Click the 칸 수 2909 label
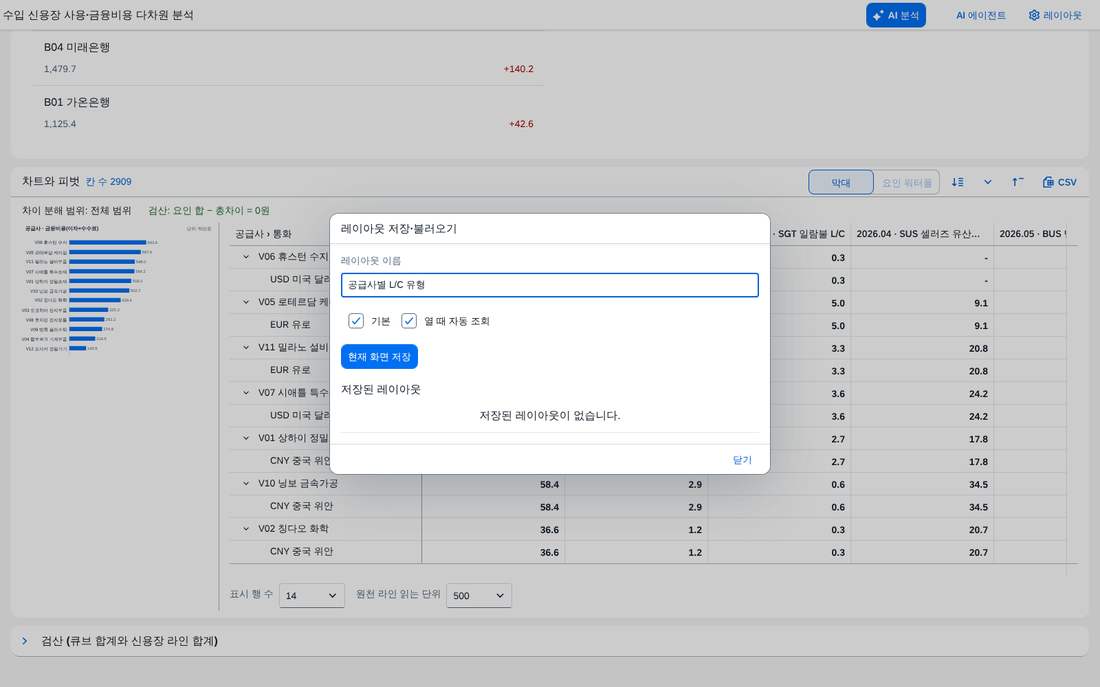The image size is (1100, 687). (109, 182)
